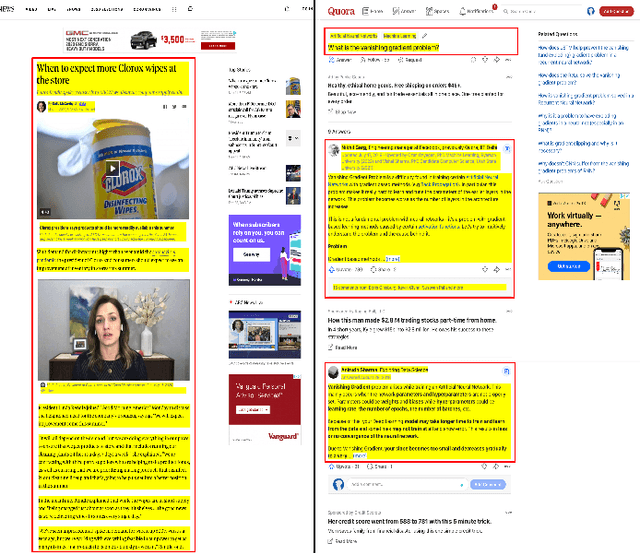Share the vanishing gradient question

(x=497, y=60)
